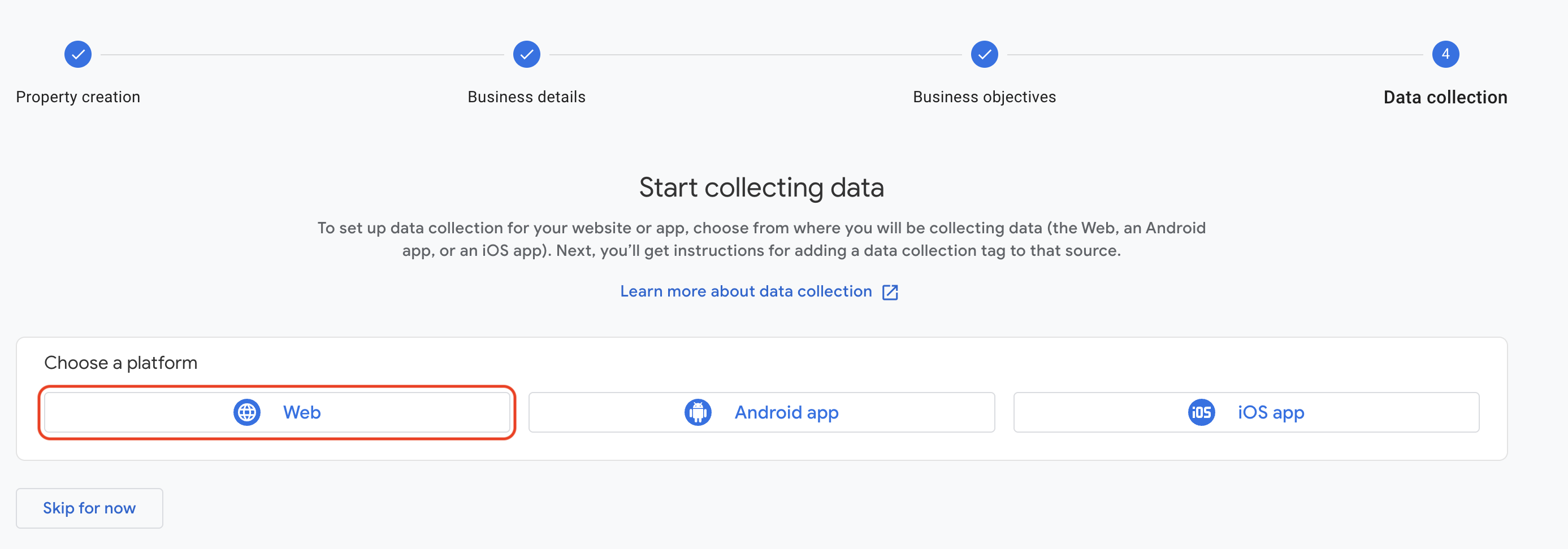
Task: Choose the iOS app text label
Action: point(1271,412)
